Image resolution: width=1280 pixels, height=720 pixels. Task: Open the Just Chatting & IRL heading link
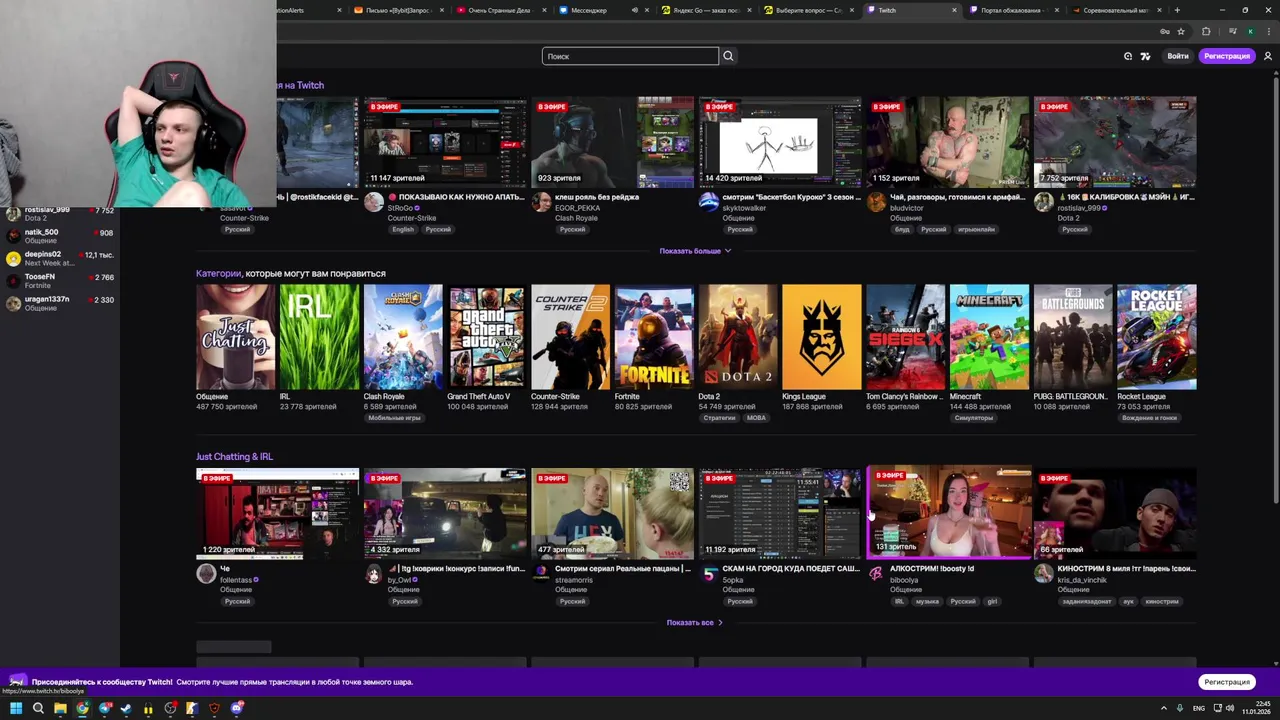tap(234, 456)
